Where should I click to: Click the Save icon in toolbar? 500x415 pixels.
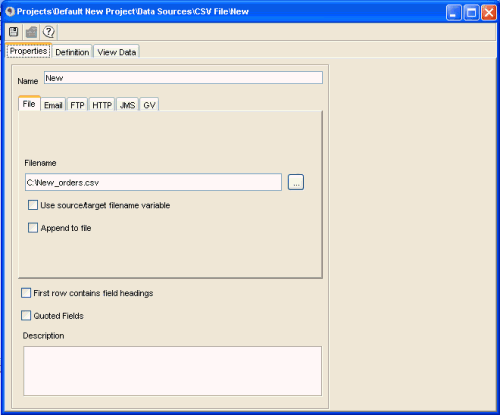coord(14,32)
